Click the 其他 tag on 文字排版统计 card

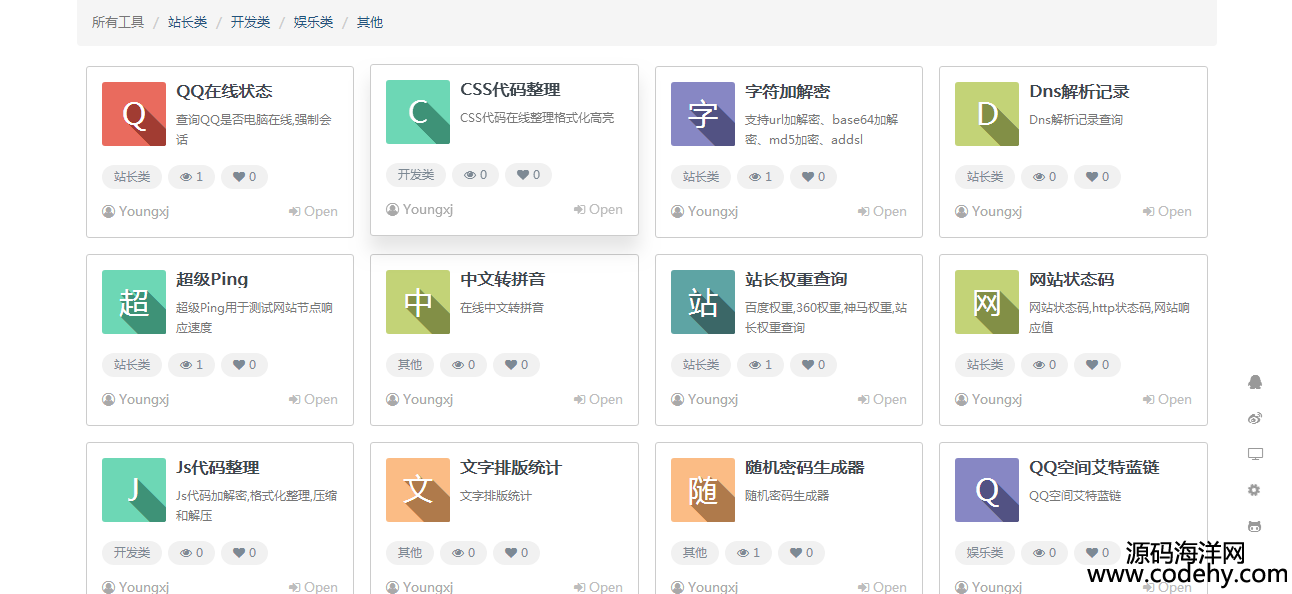pyautogui.click(x=410, y=553)
